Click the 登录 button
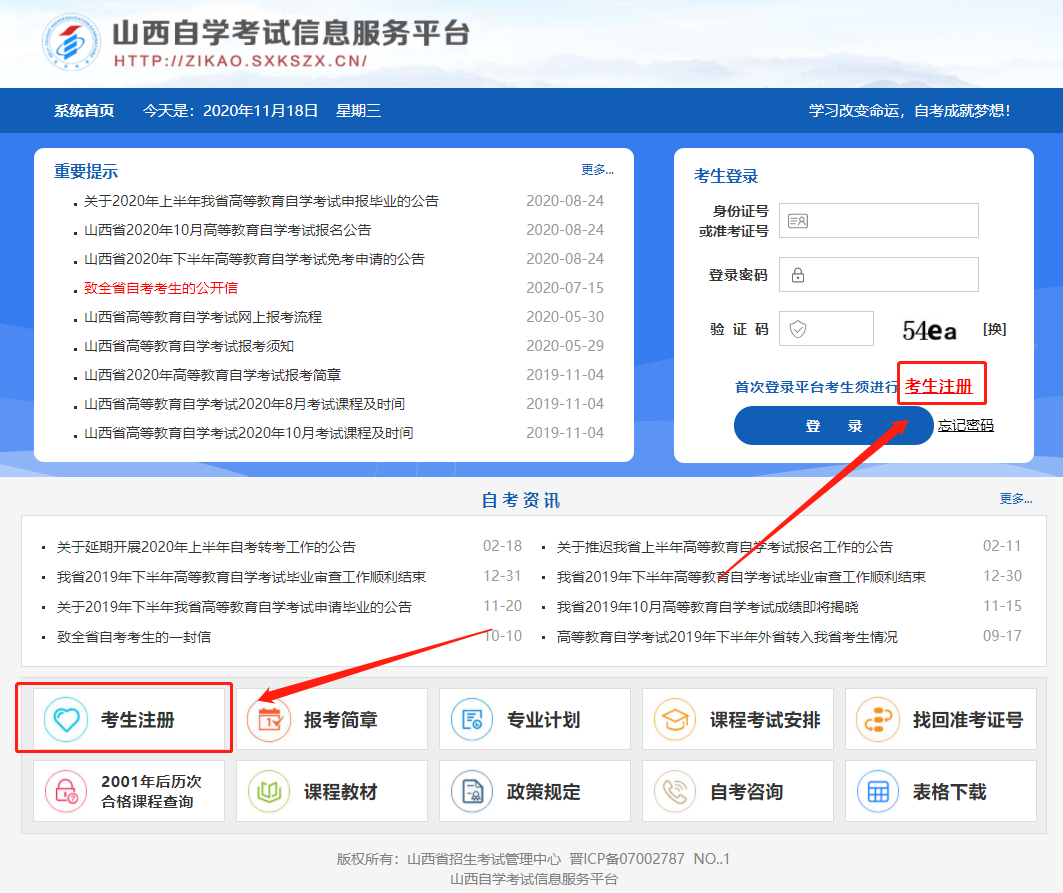1063x893 pixels. (x=833, y=425)
